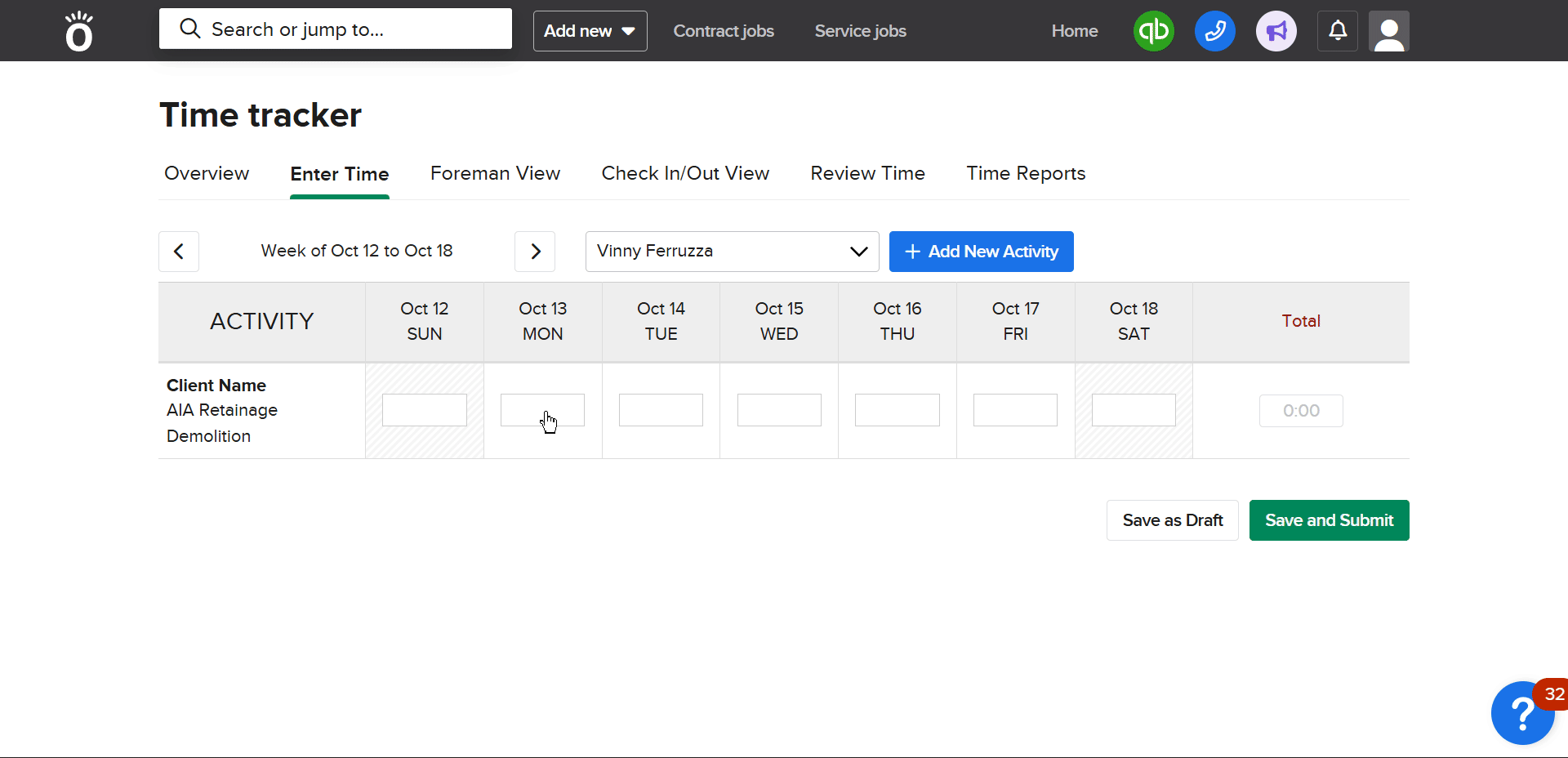The image size is (1568, 758).
Task: Open Contract jobs link
Action: click(x=724, y=31)
